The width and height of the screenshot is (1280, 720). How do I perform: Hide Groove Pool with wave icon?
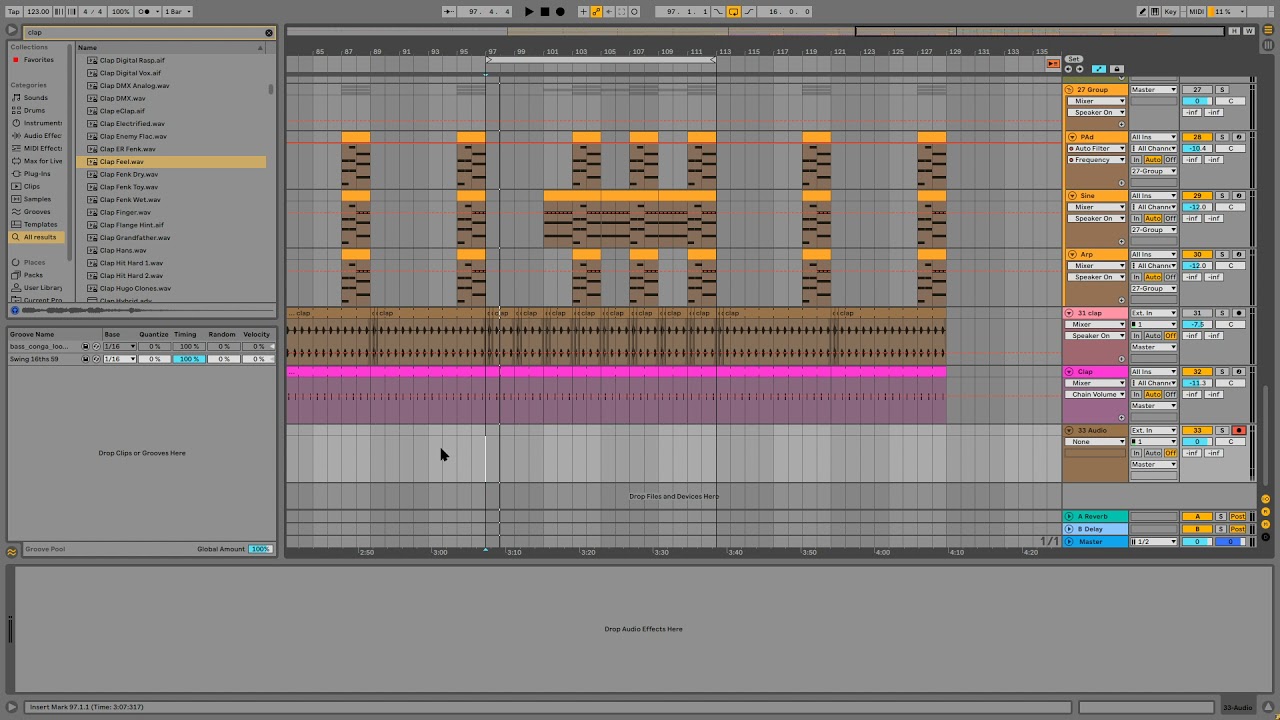coord(12,550)
